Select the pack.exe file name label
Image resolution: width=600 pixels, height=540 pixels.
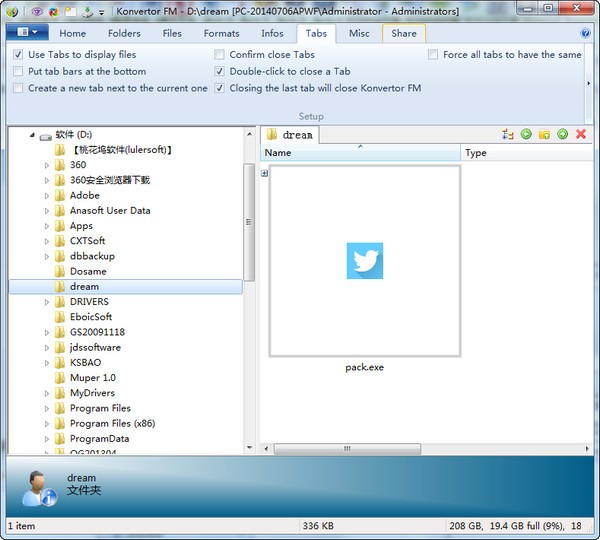click(x=365, y=367)
